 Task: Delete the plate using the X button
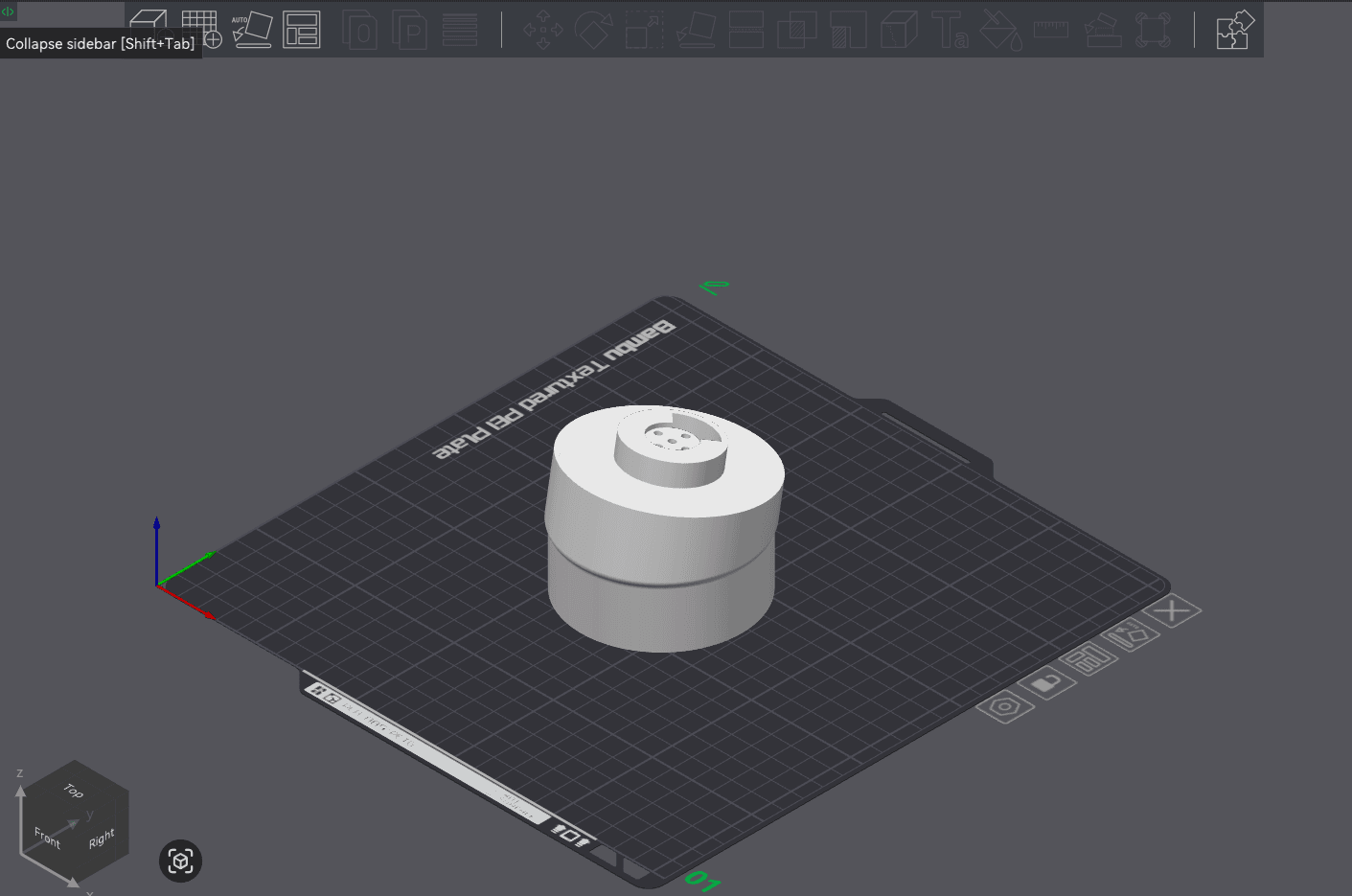click(x=1173, y=610)
